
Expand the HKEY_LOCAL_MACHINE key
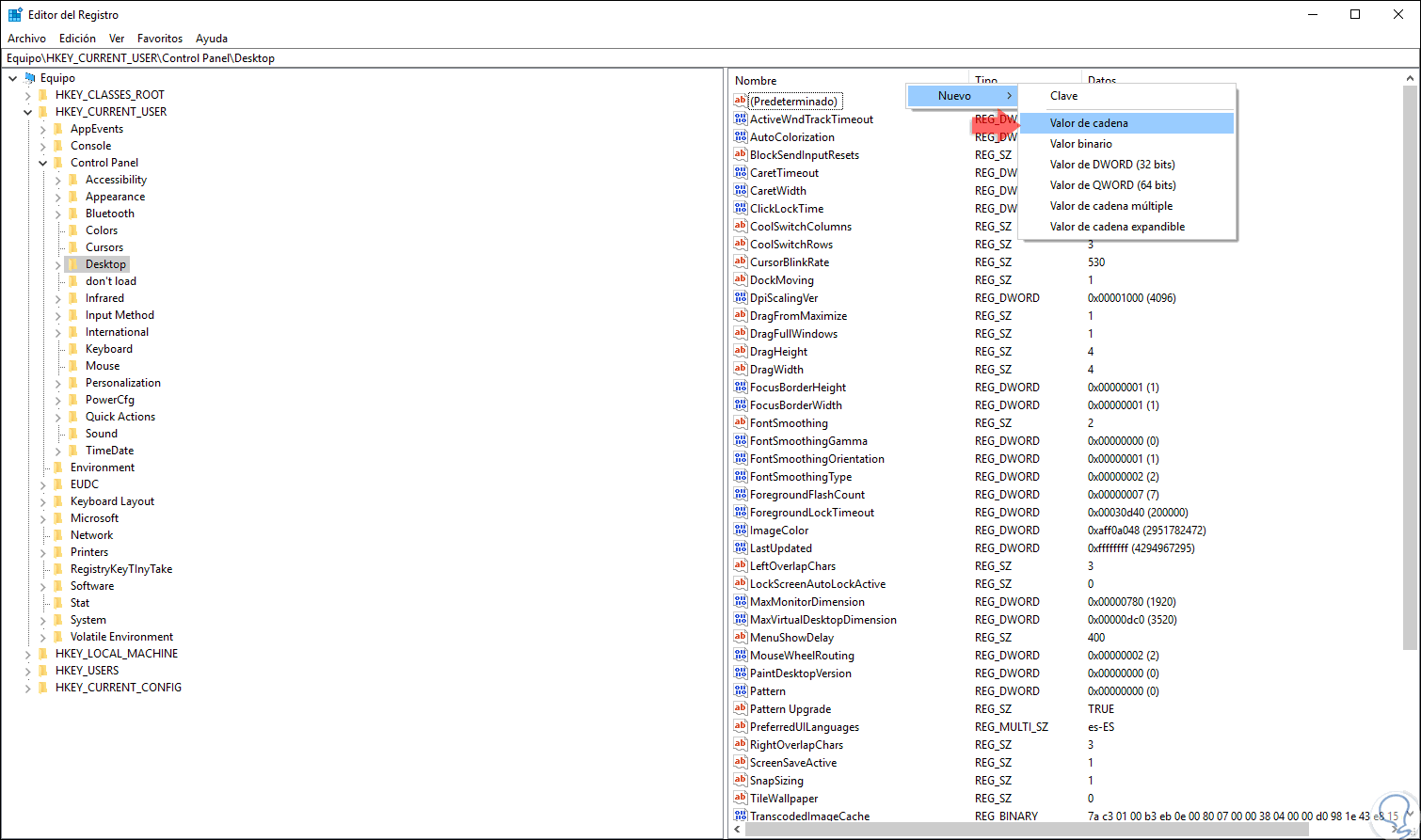(x=27, y=654)
